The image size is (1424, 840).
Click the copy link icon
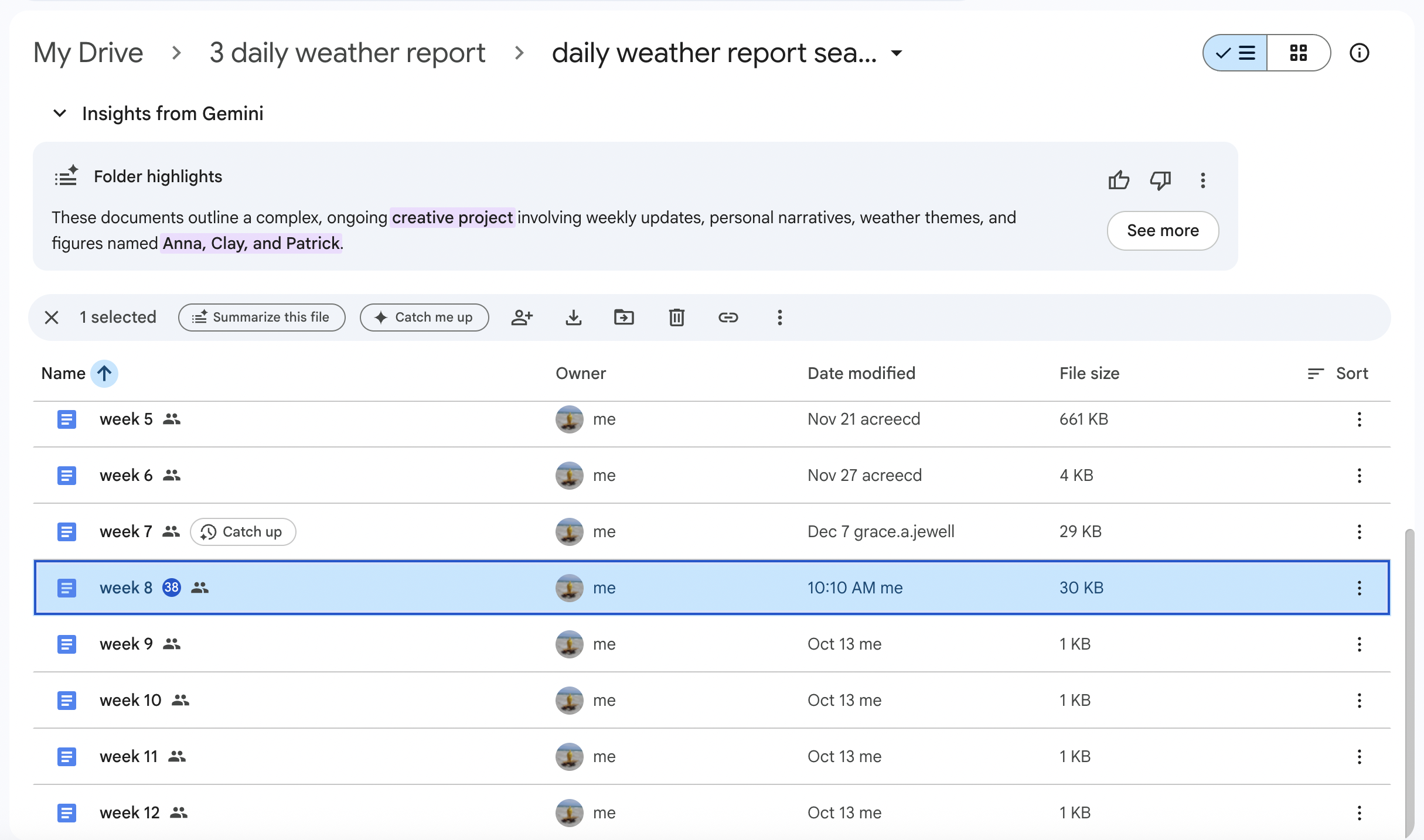click(x=728, y=317)
